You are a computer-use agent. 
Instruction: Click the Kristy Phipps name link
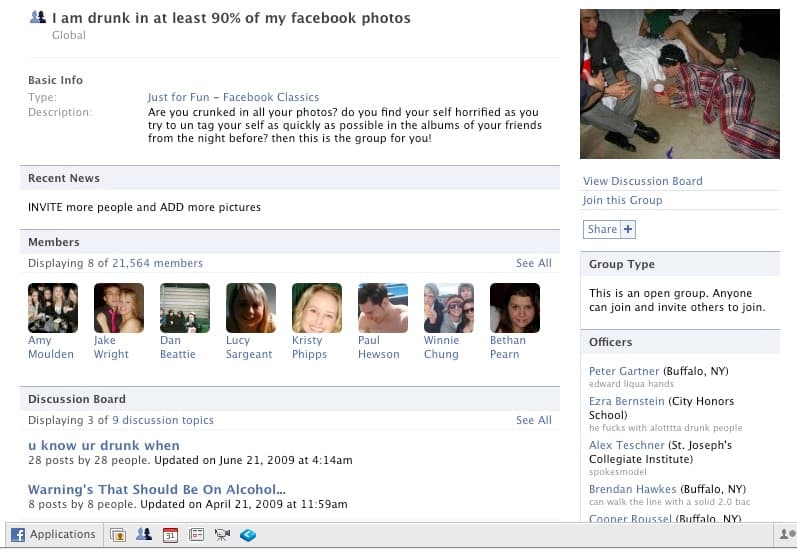(310, 347)
